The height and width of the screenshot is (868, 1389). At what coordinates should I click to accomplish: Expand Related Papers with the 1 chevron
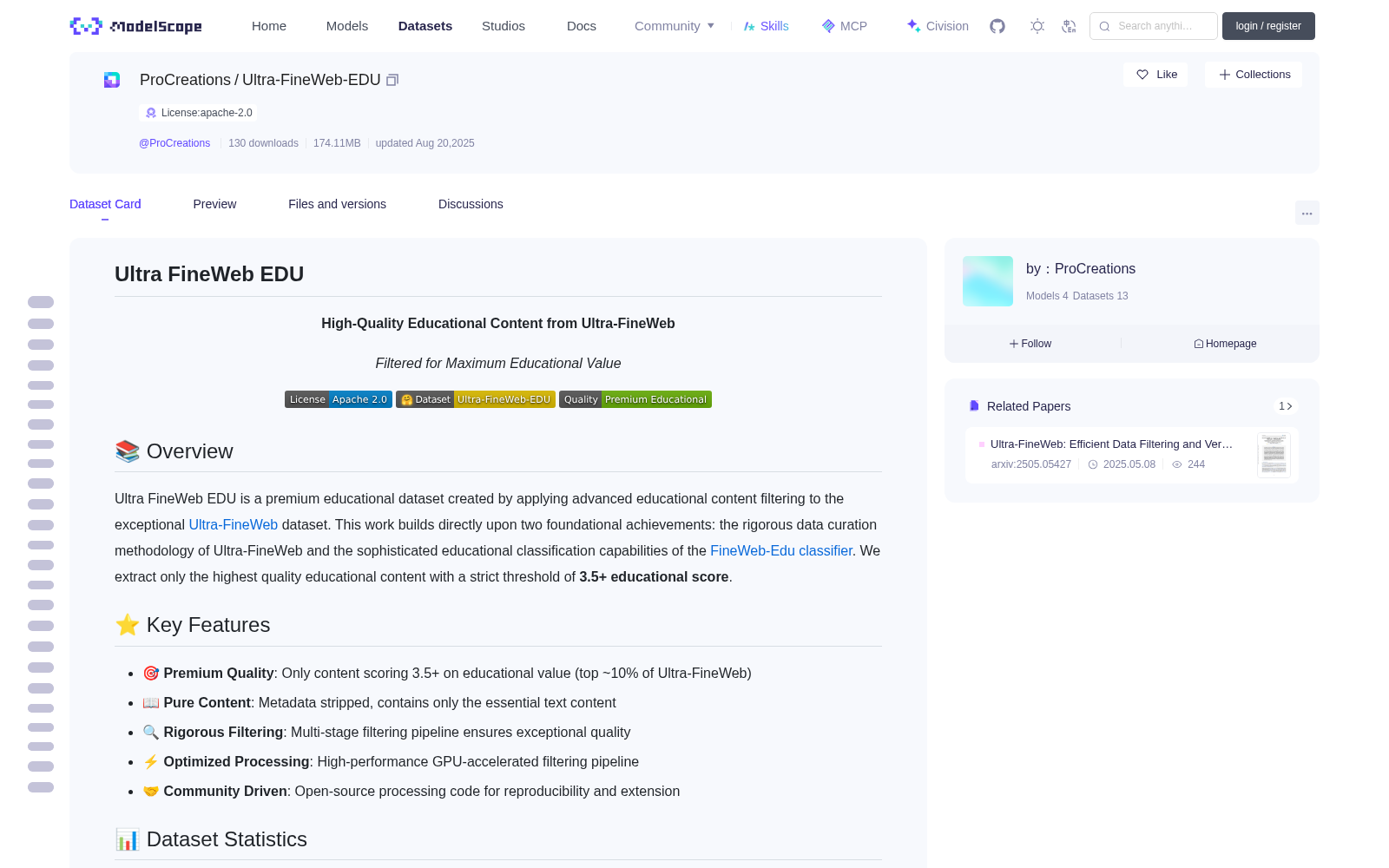click(1286, 406)
